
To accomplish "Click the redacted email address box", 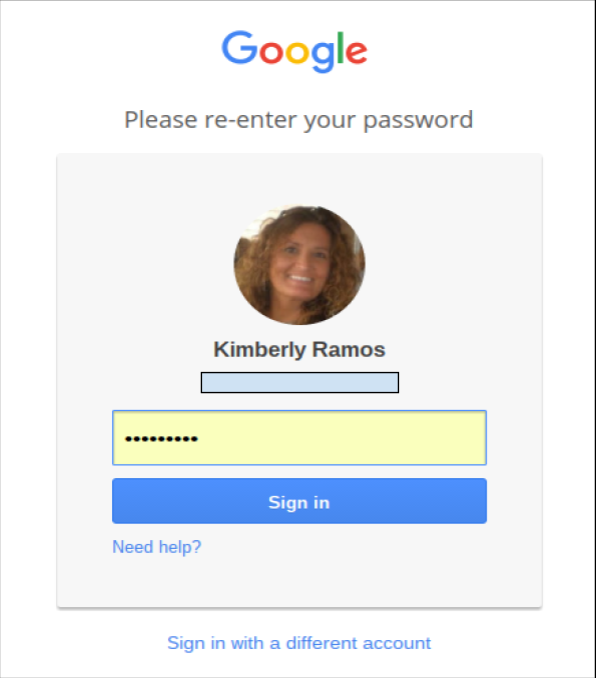I will pyautogui.click(x=300, y=383).
